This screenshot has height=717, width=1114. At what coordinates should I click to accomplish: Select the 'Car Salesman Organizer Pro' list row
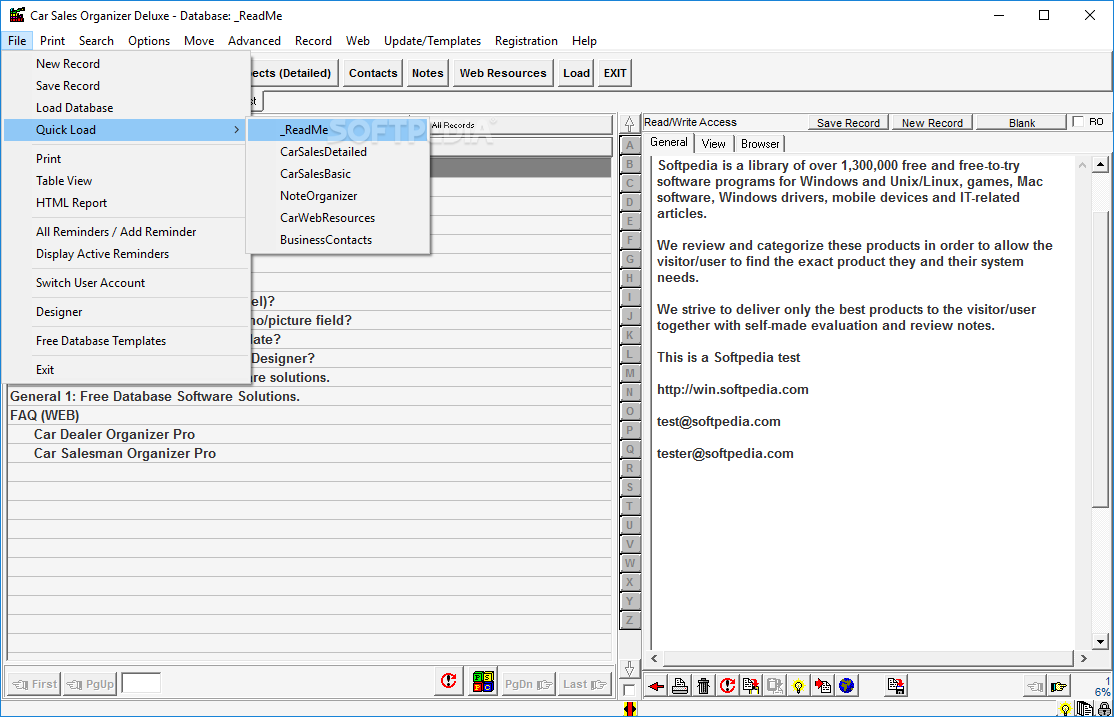click(x=310, y=453)
